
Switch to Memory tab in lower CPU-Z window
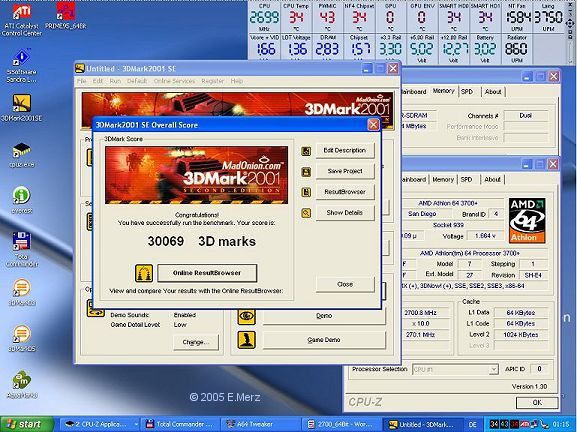443,179
